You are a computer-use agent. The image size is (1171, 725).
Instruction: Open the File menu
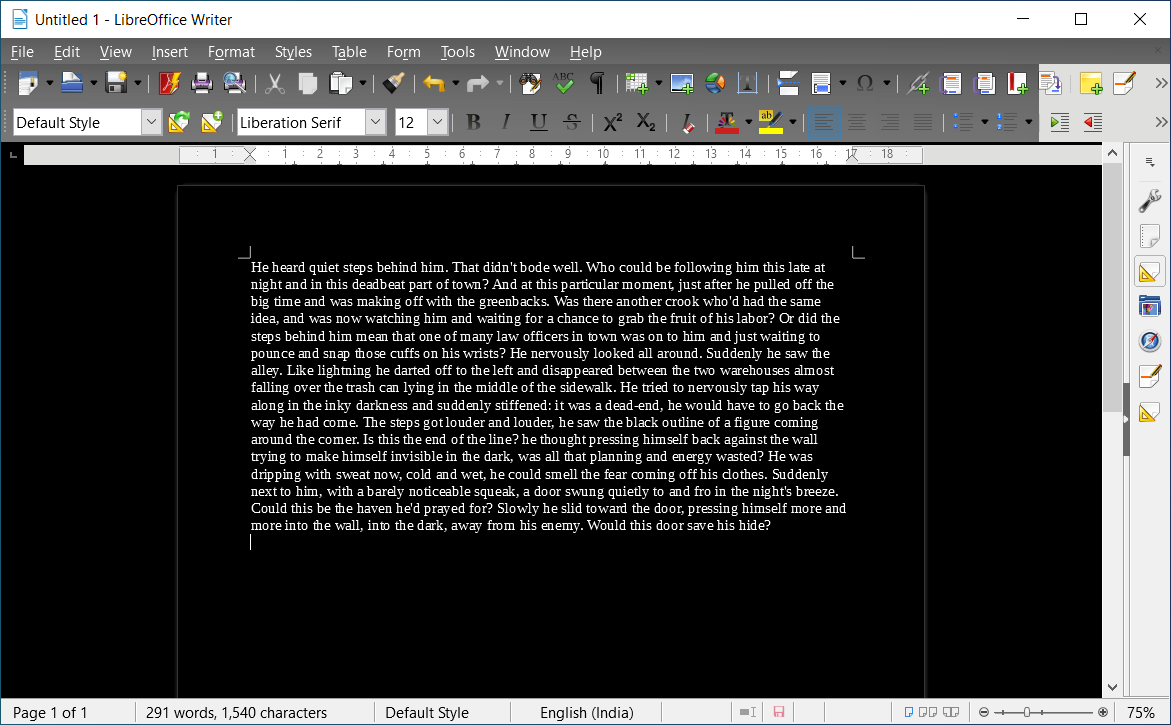click(22, 52)
